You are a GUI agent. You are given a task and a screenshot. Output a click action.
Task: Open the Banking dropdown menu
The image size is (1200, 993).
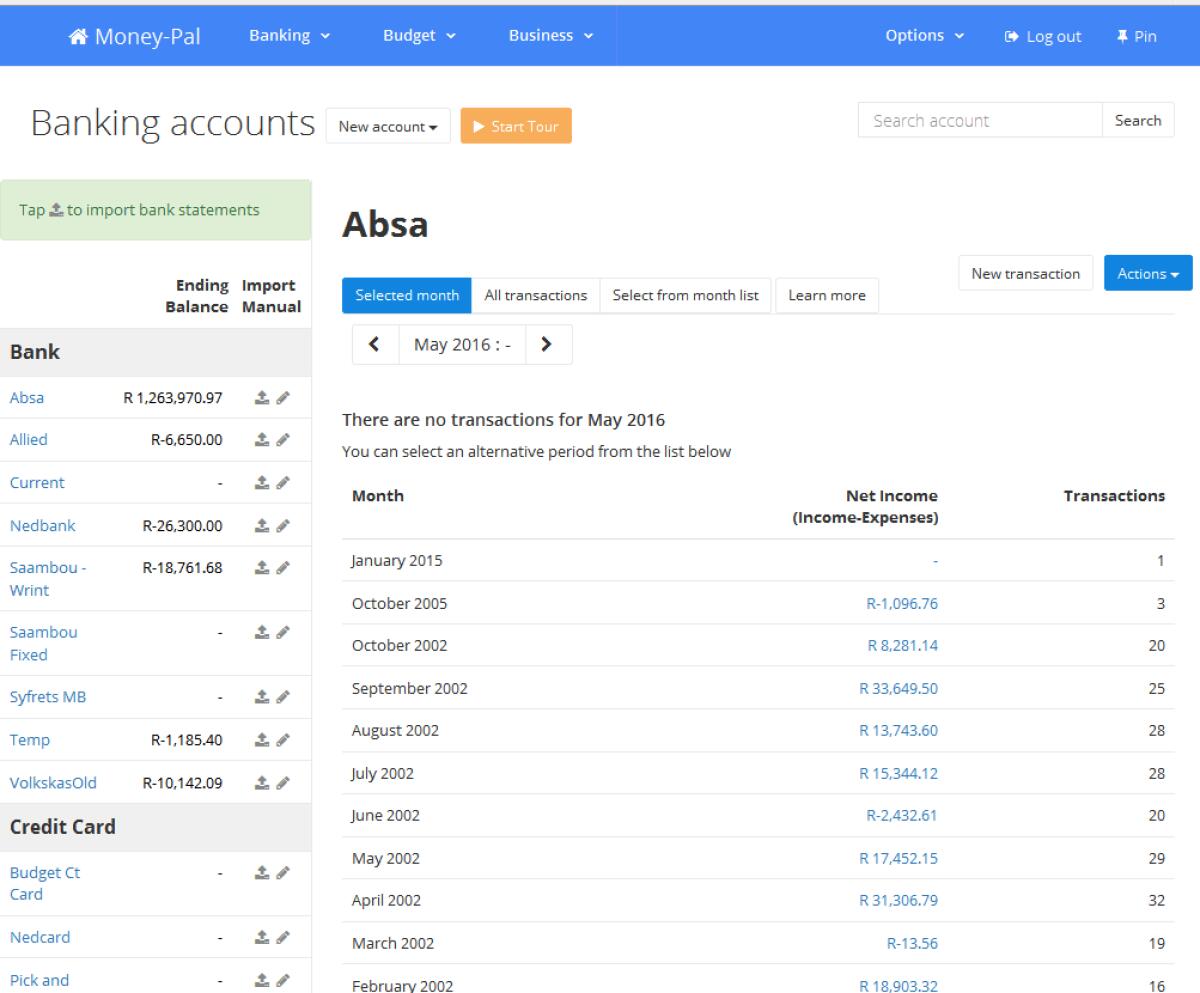point(289,36)
